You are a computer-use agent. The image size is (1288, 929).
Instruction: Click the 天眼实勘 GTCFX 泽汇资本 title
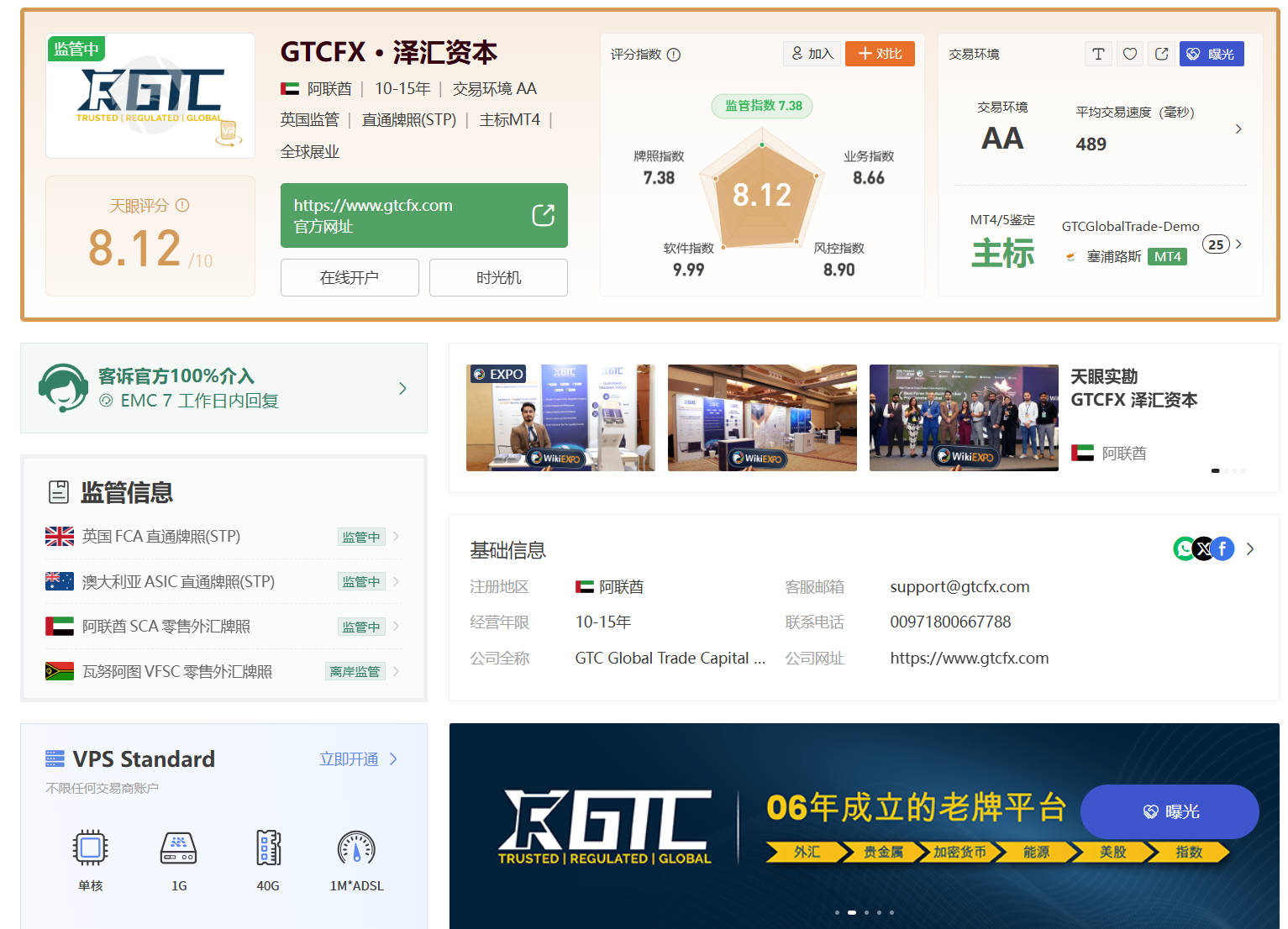coord(1133,388)
